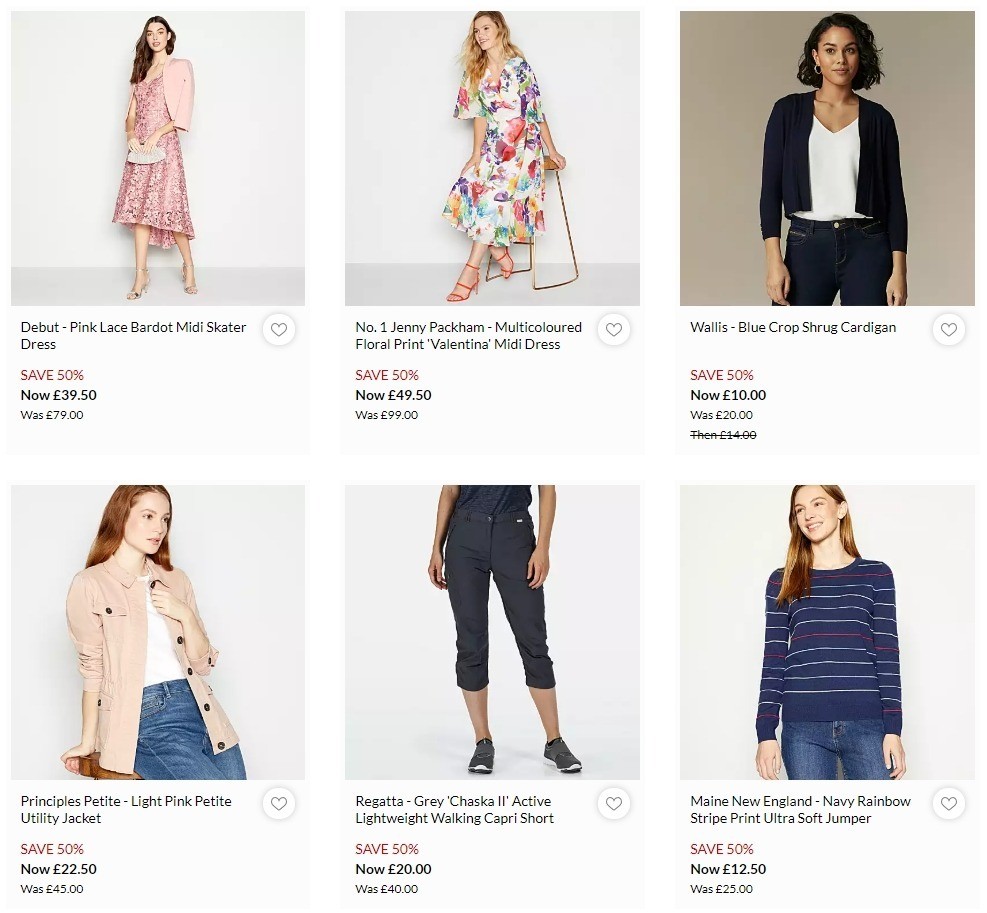
Task: Toggle wishlist status for the Navy Rainbow Stripe Jumper
Action: 949,803
